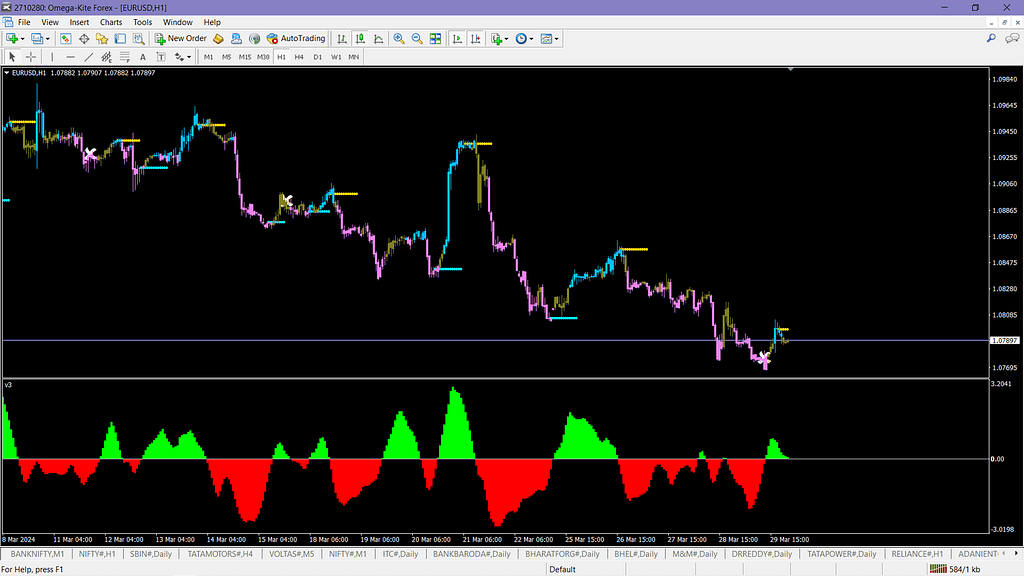Zoom out of the chart
Viewport: 1024px width, 576px height.
[416, 39]
